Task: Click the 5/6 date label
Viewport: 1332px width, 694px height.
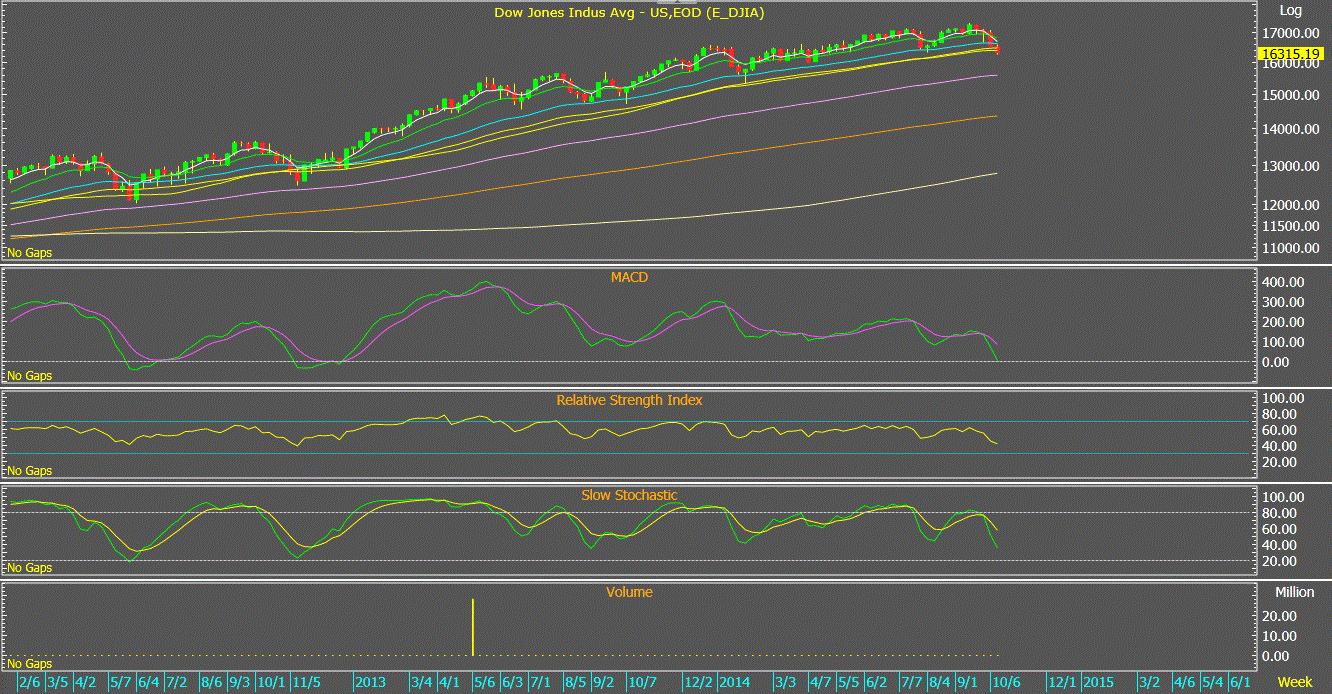Action: click(x=484, y=683)
